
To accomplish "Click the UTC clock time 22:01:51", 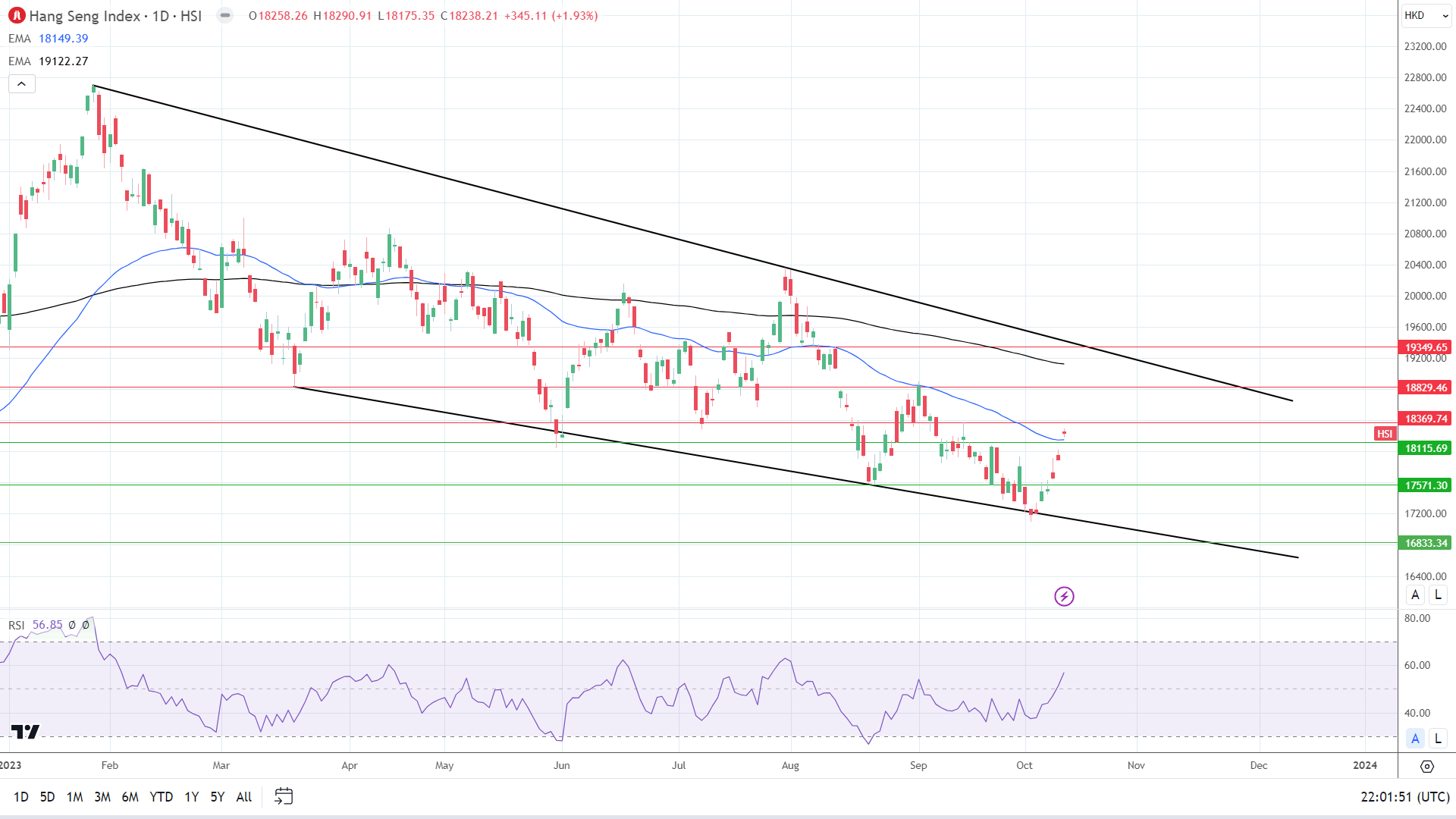I will (x=1405, y=797).
